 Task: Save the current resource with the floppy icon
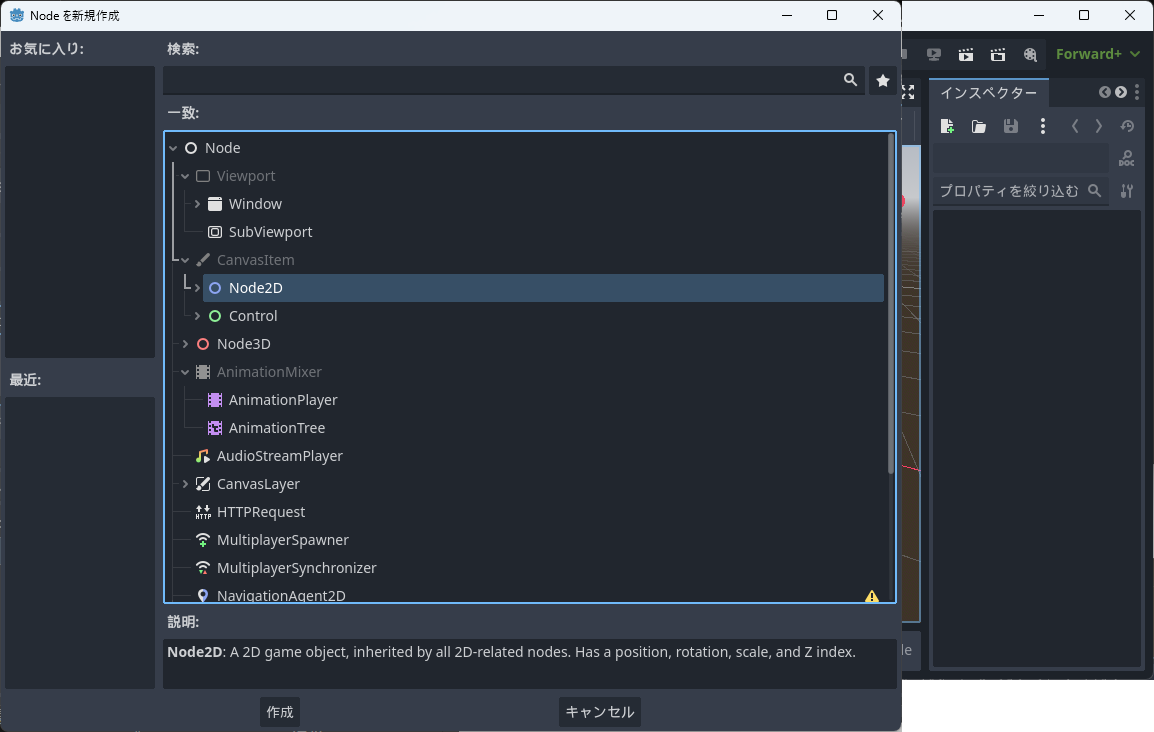[x=1010, y=125]
